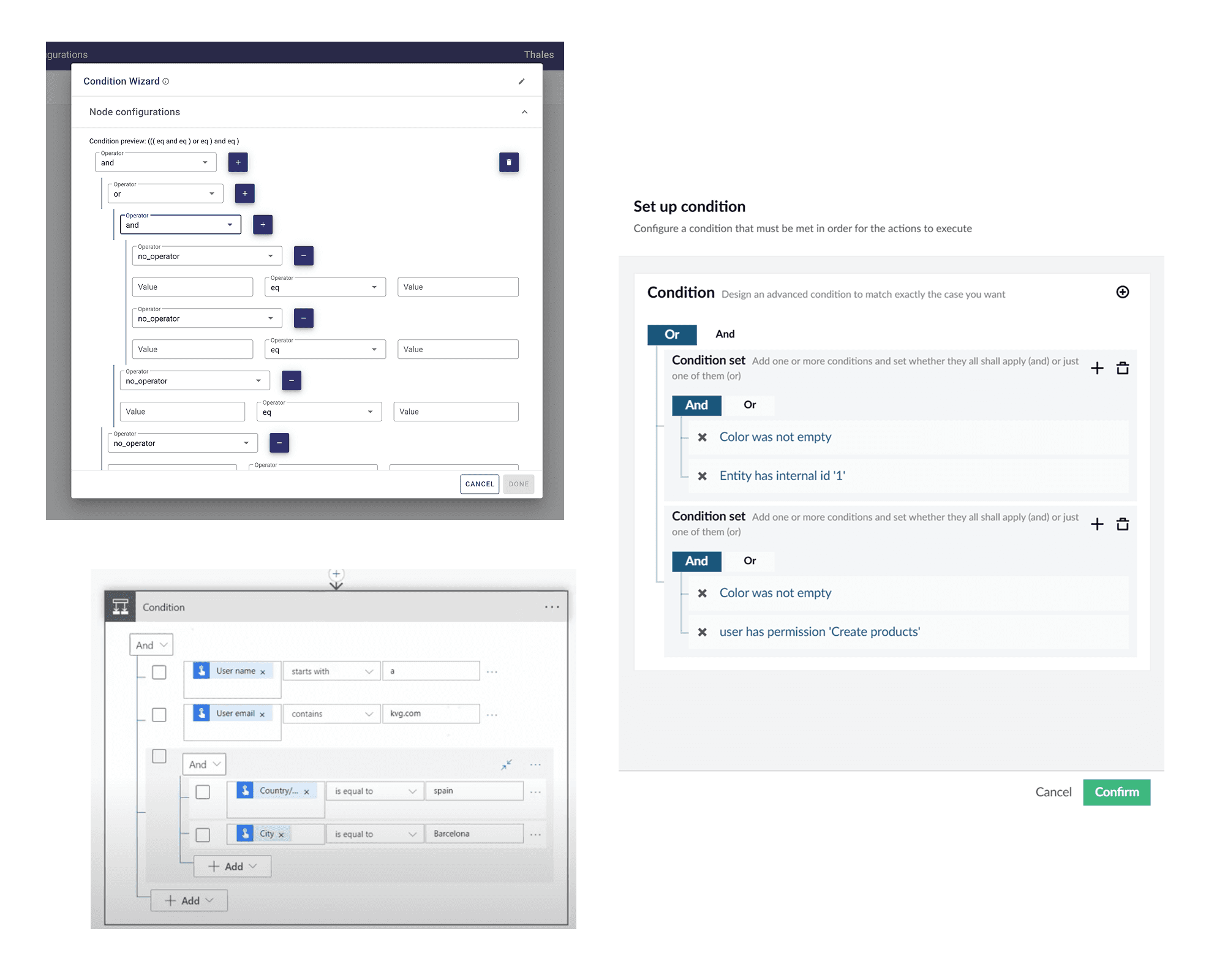Click the trash delete icon beside top operator
Screen dimensions: 1225x980
click(508, 162)
